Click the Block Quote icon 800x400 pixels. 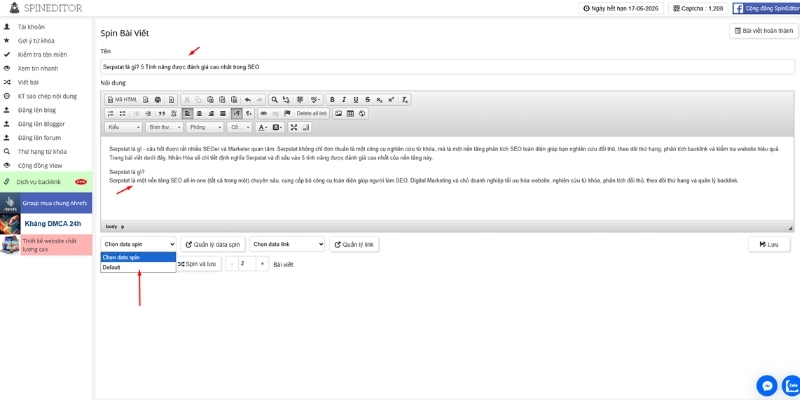(162, 113)
